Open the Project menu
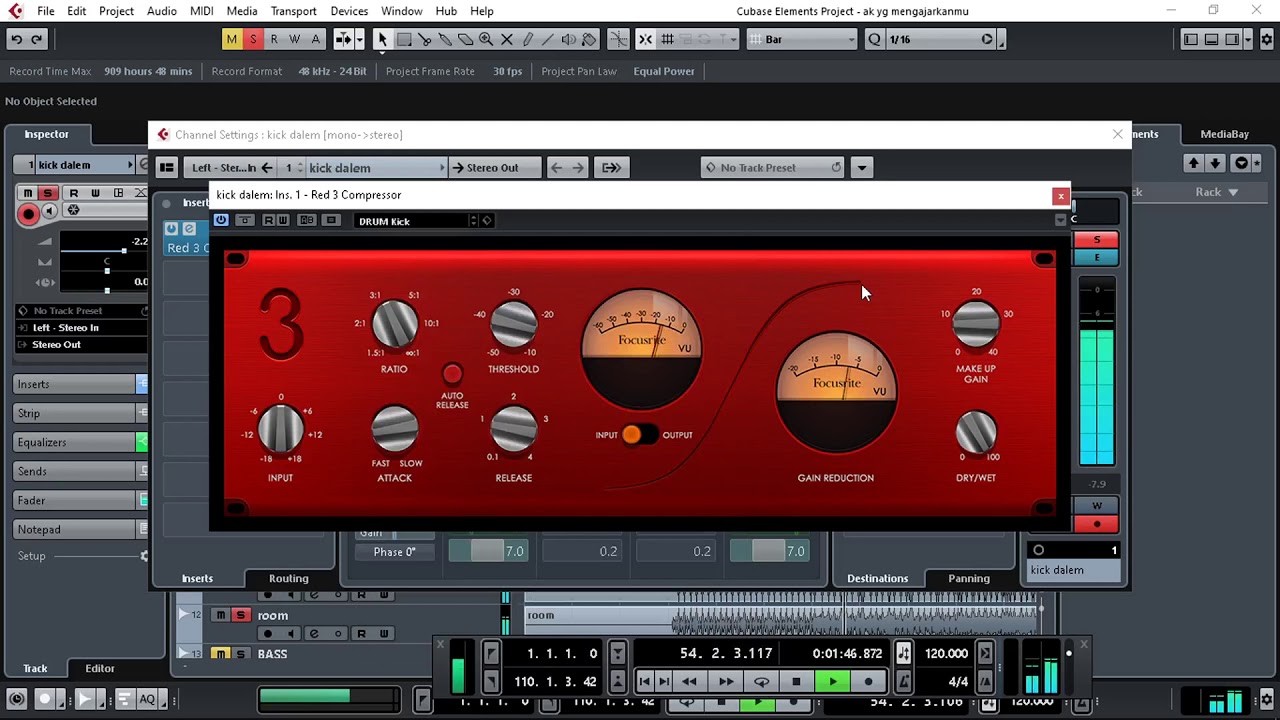This screenshot has width=1280, height=720. tap(116, 11)
